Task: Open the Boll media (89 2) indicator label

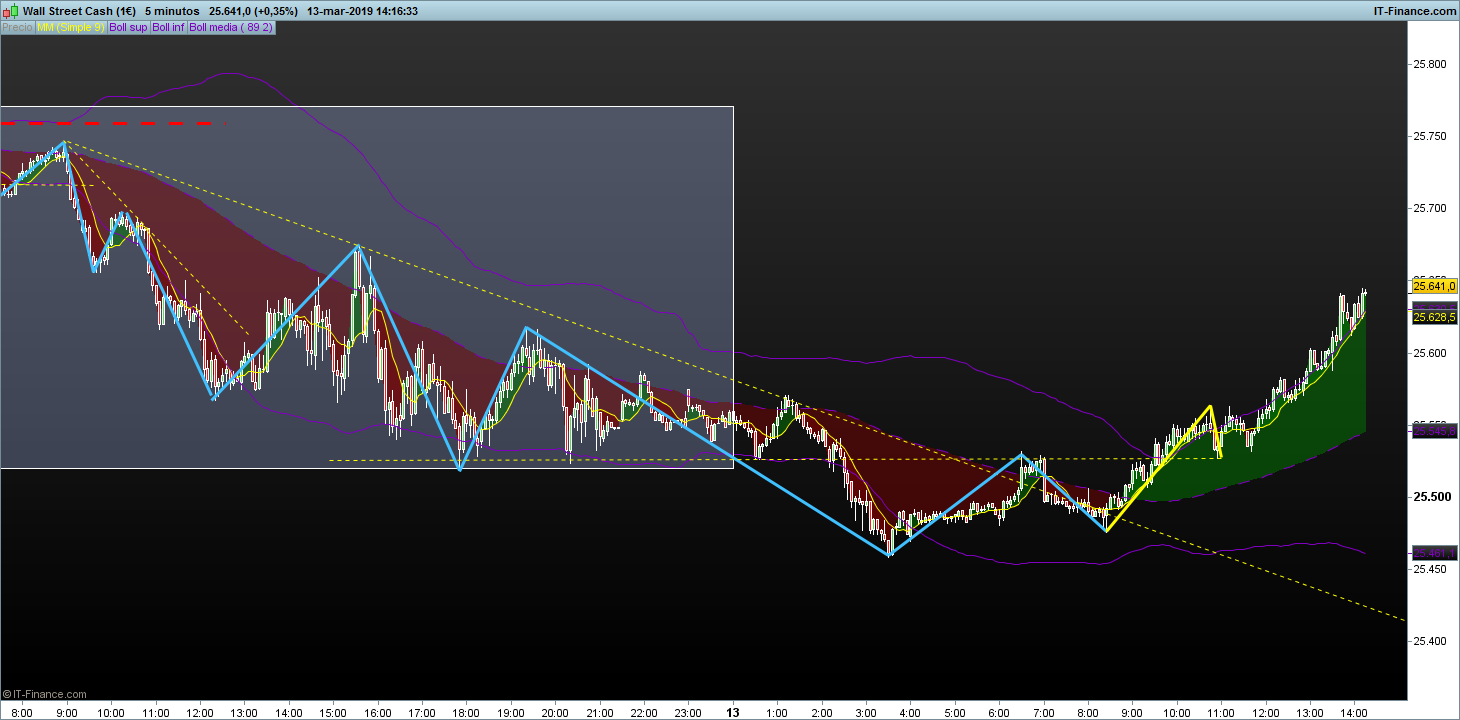Action: click(x=231, y=28)
